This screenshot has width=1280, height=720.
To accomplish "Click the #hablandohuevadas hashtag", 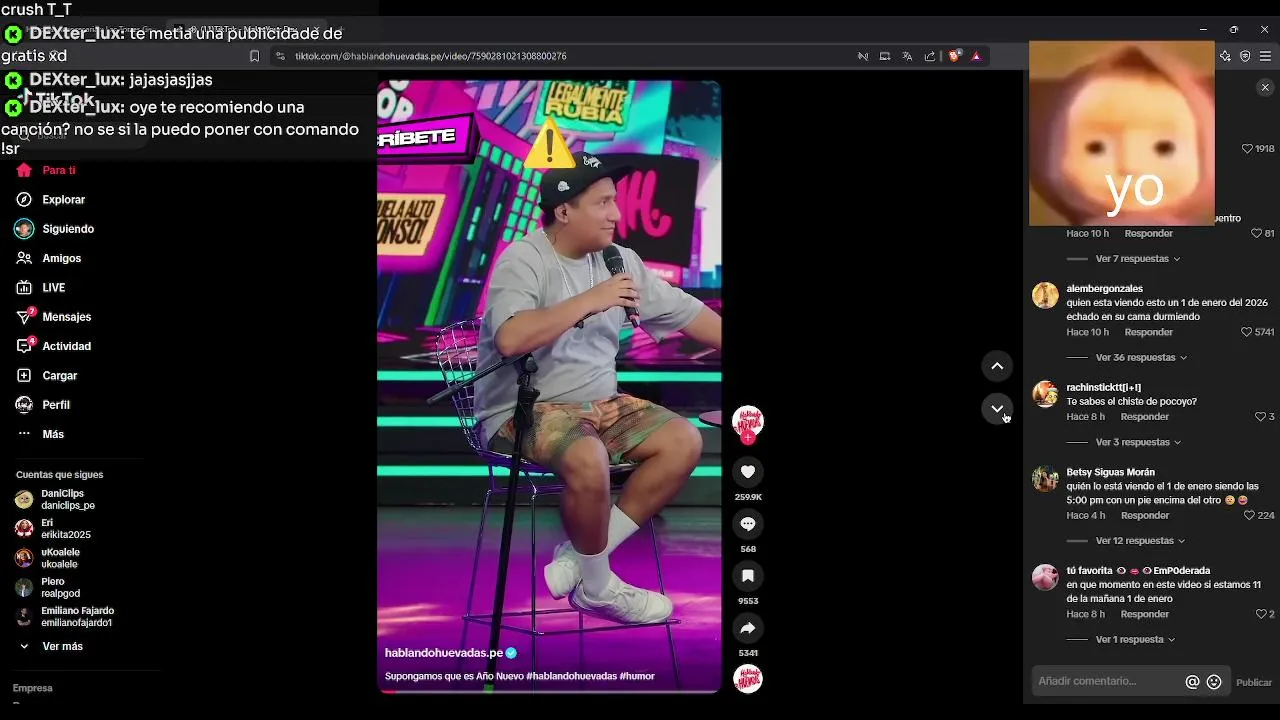I will [x=570, y=676].
